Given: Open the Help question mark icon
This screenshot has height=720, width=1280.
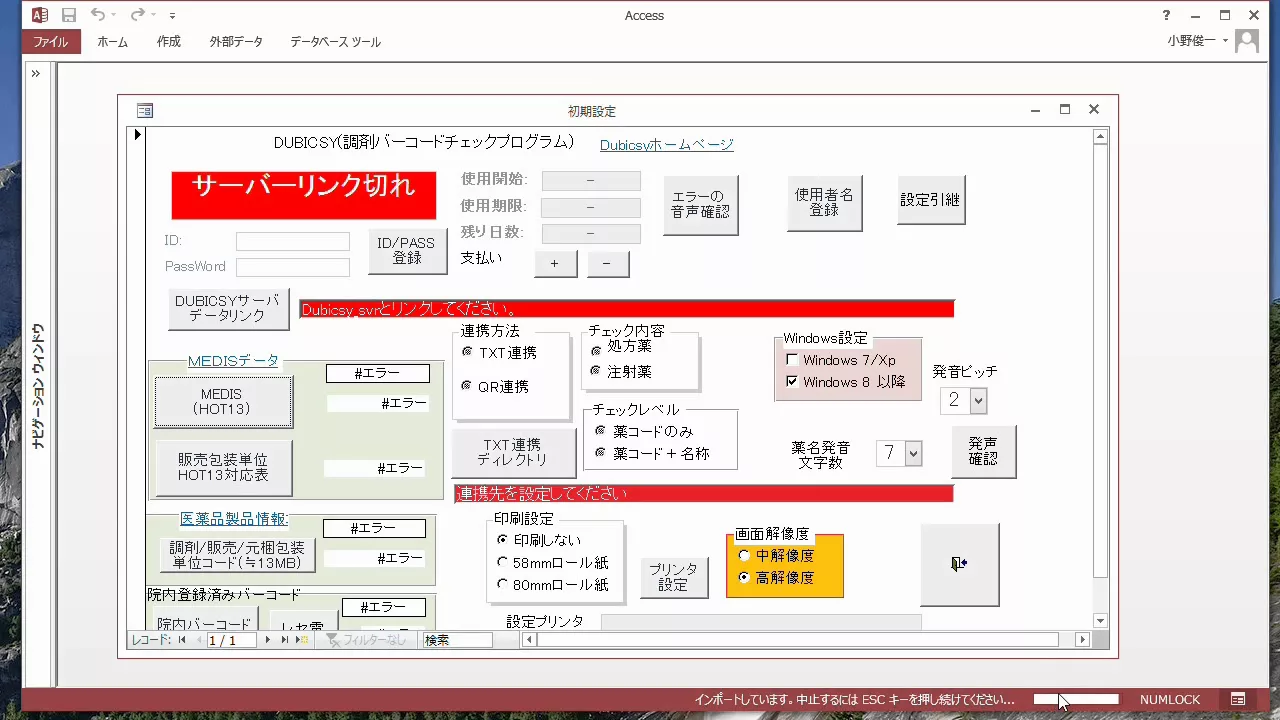Looking at the screenshot, I should (x=1166, y=15).
